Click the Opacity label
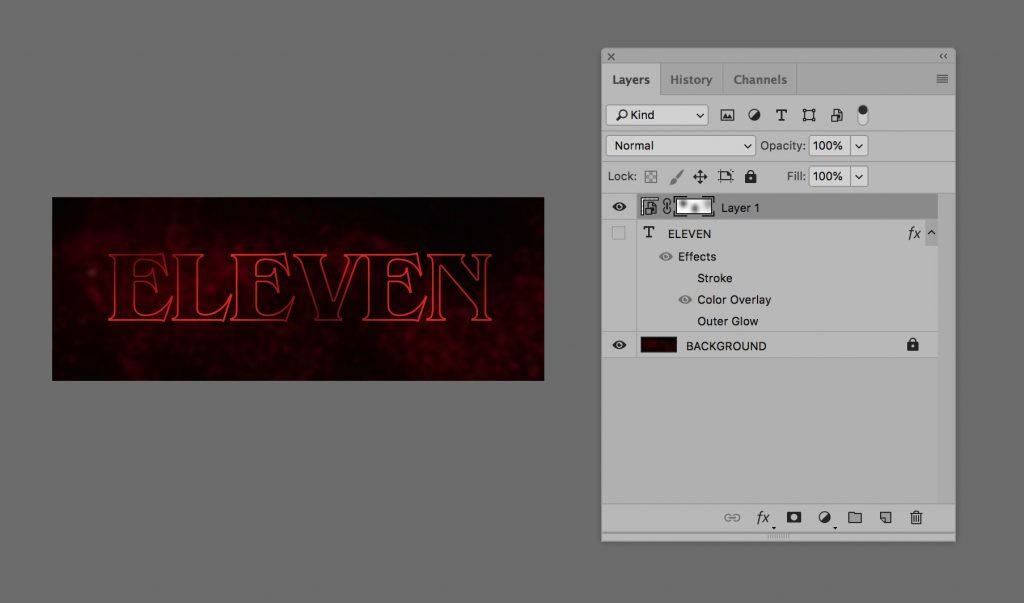Screen dimensions: 1024x603 [782, 146]
